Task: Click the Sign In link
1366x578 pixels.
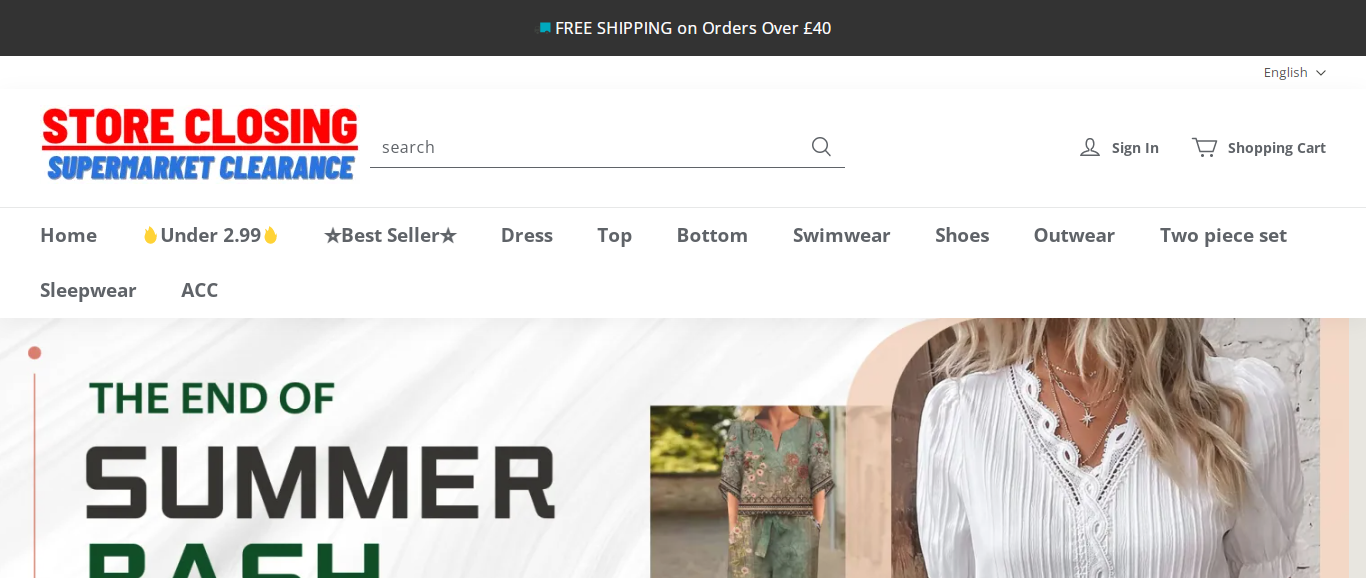Action: pos(1135,148)
